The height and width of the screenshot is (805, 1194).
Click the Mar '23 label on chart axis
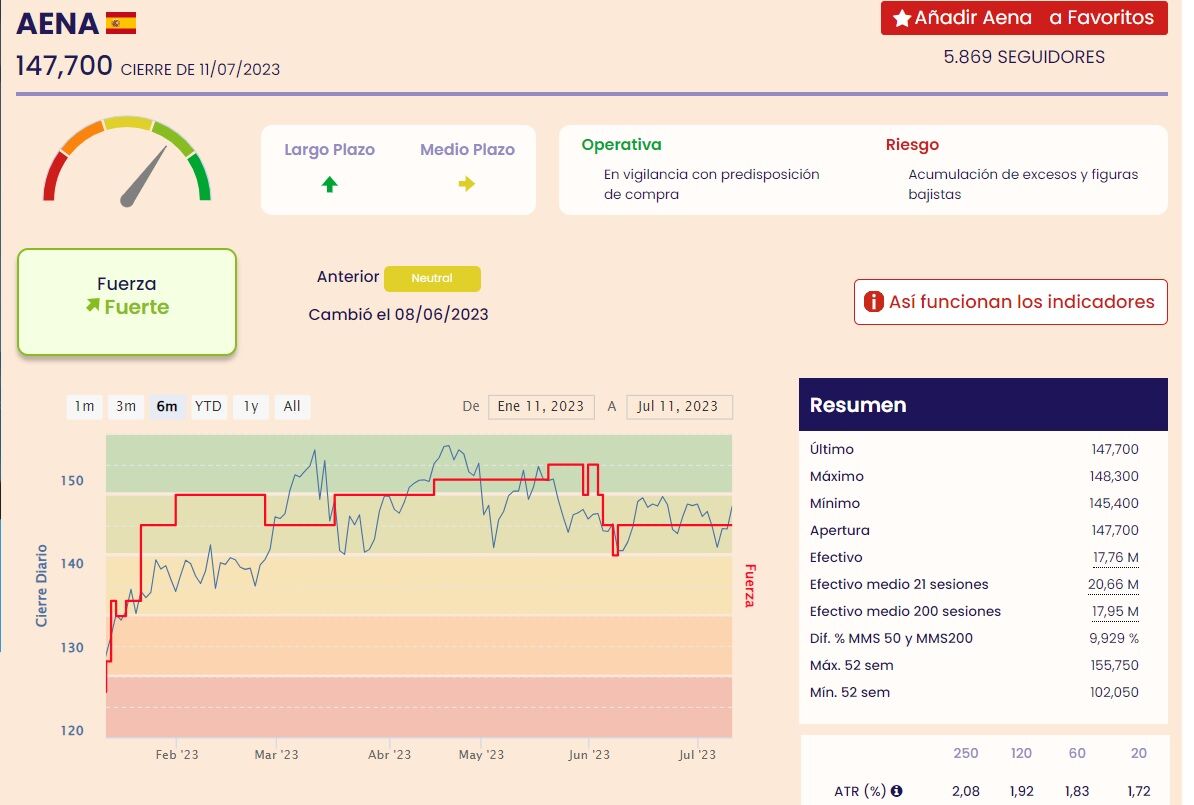276,755
